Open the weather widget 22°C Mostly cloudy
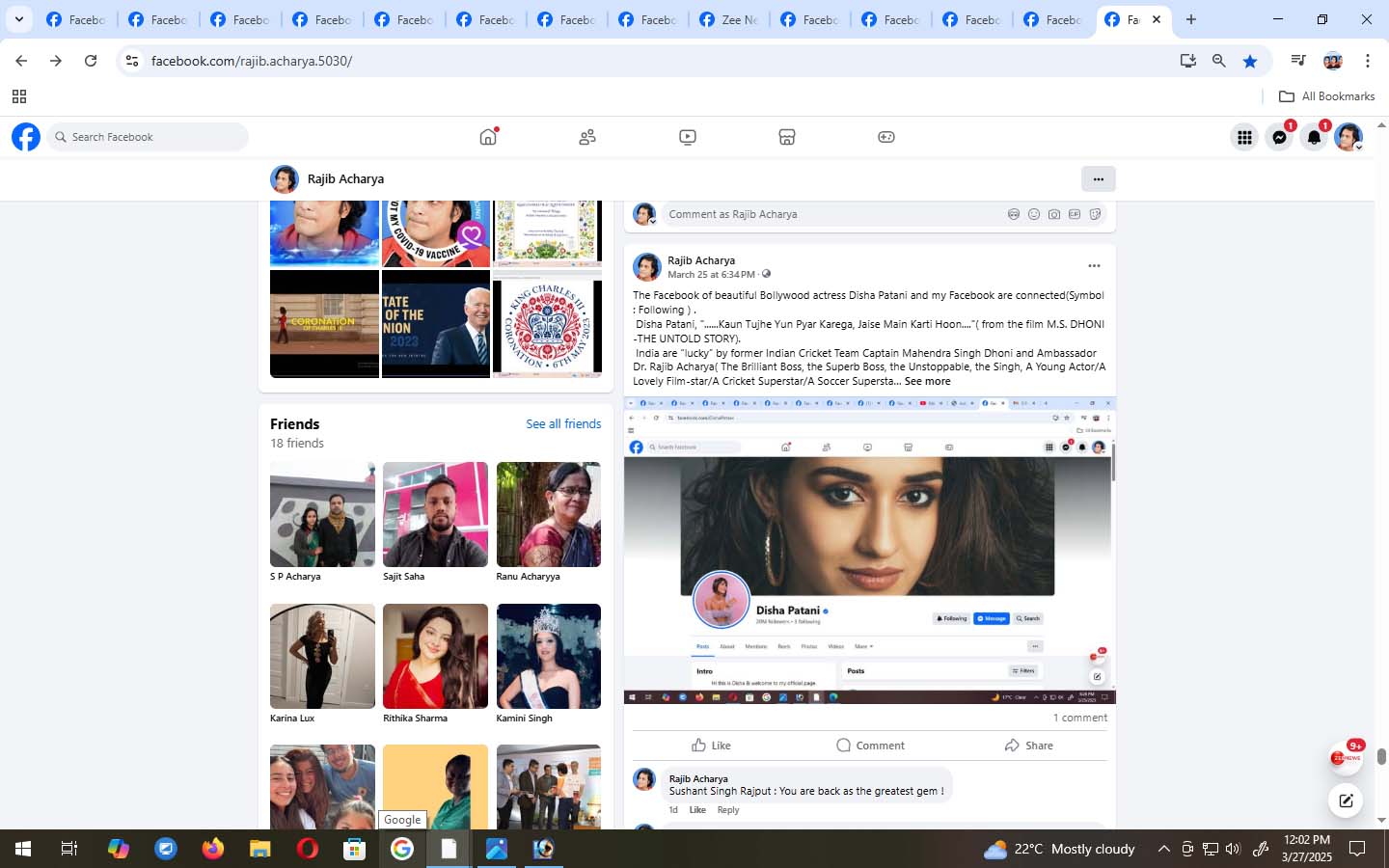 click(x=1059, y=850)
